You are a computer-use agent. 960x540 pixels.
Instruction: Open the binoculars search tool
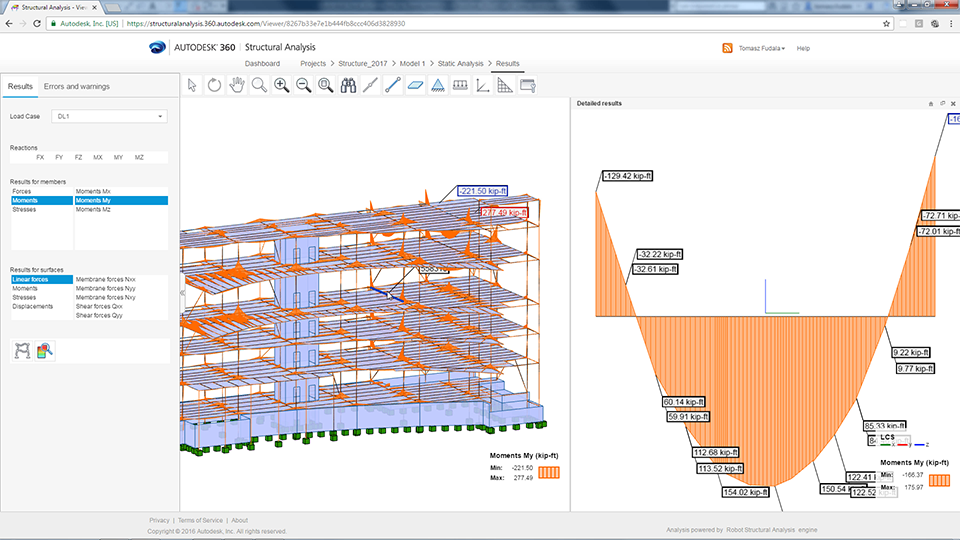click(x=348, y=86)
